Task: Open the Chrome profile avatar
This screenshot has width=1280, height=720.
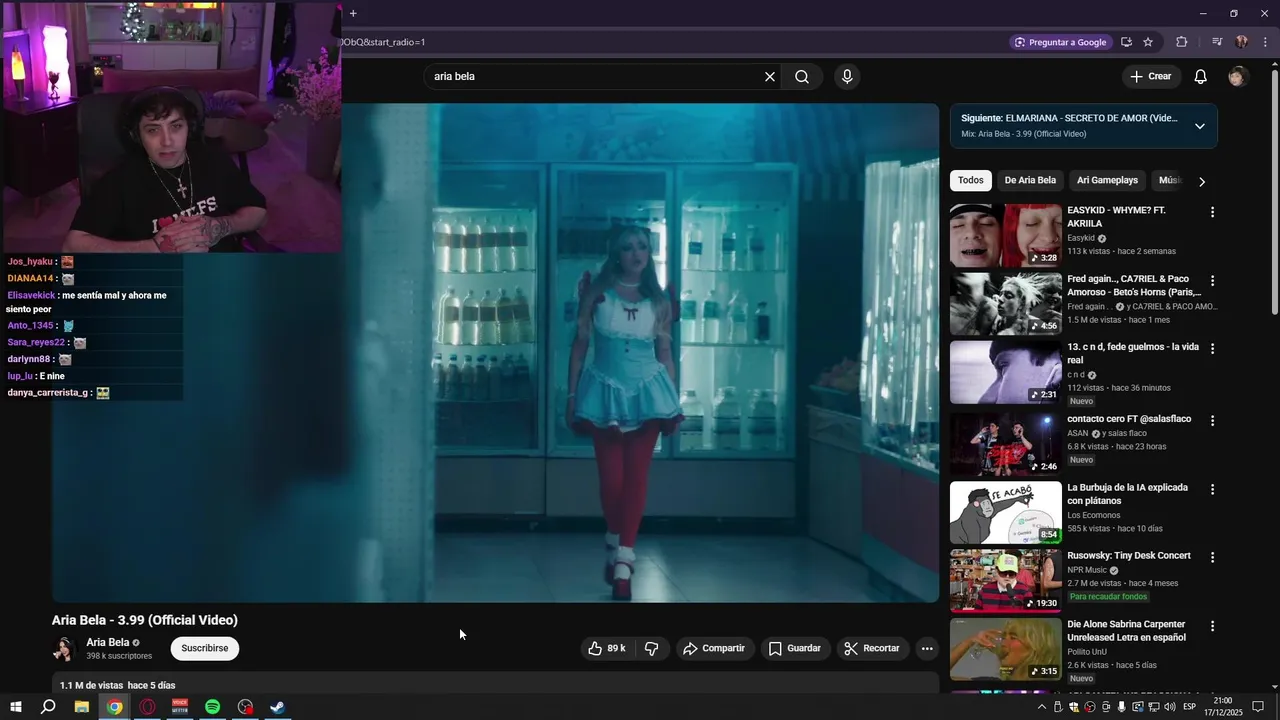Action: point(1242,42)
